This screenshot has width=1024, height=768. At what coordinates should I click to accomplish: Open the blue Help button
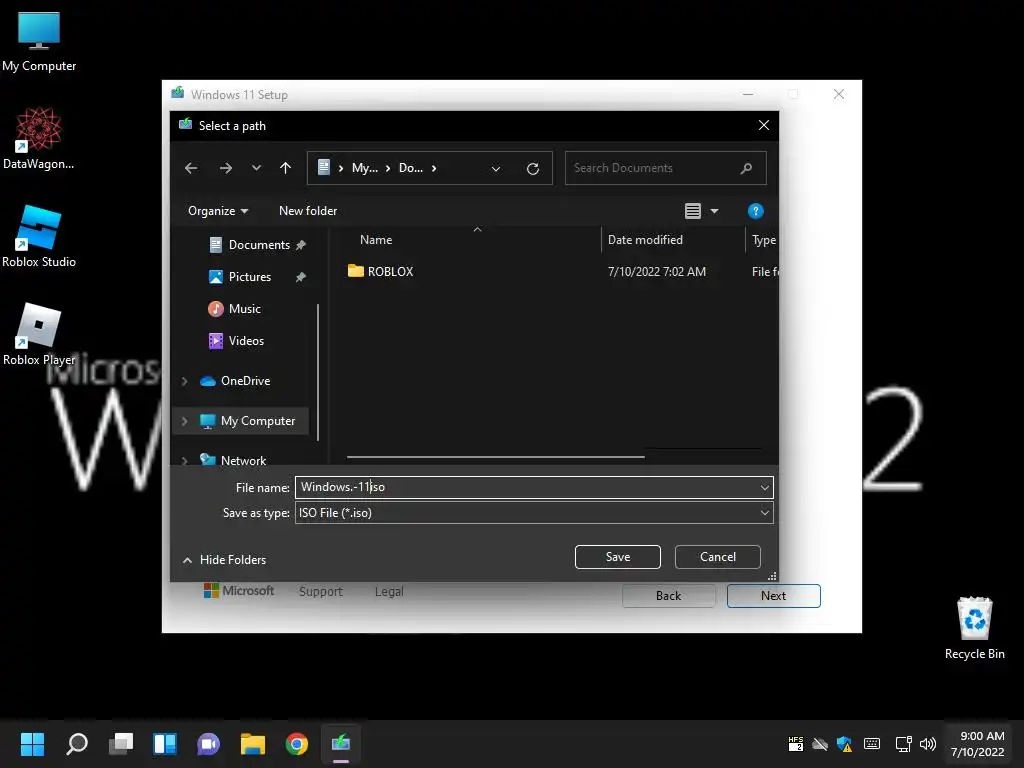coord(756,211)
